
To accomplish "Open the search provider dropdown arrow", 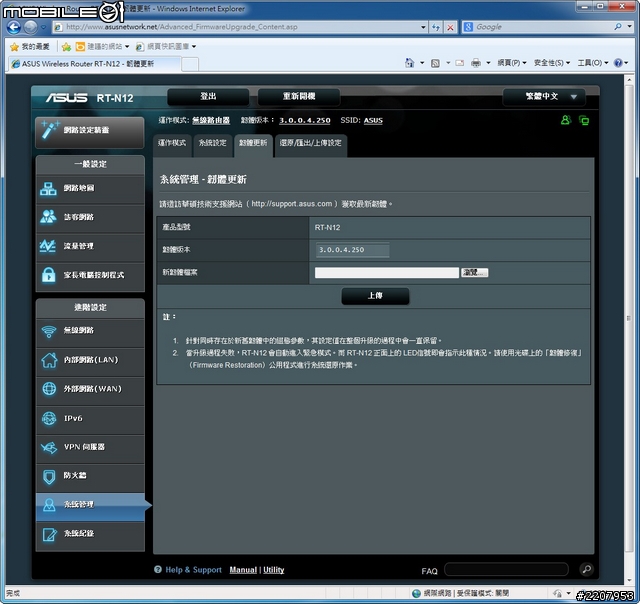I will coord(630,27).
